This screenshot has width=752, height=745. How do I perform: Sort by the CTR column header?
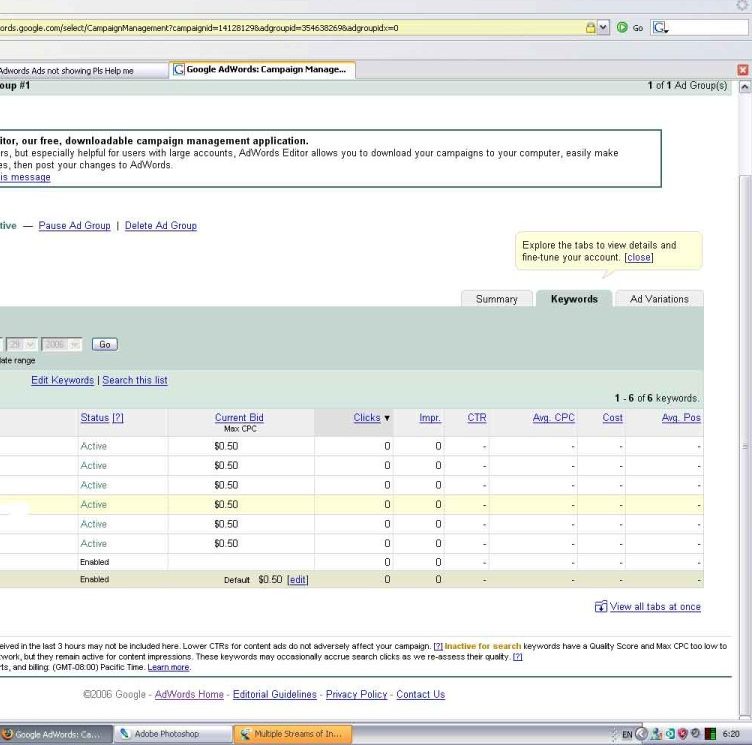tap(477, 417)
